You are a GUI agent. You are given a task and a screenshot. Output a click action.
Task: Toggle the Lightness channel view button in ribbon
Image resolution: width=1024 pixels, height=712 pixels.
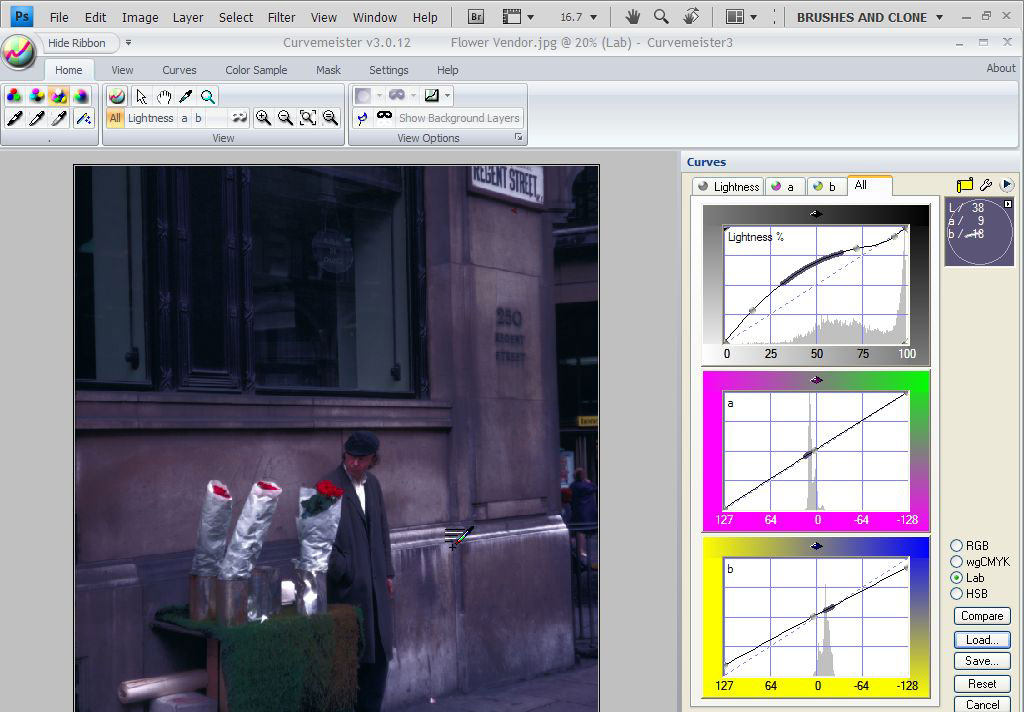(151, 118)
